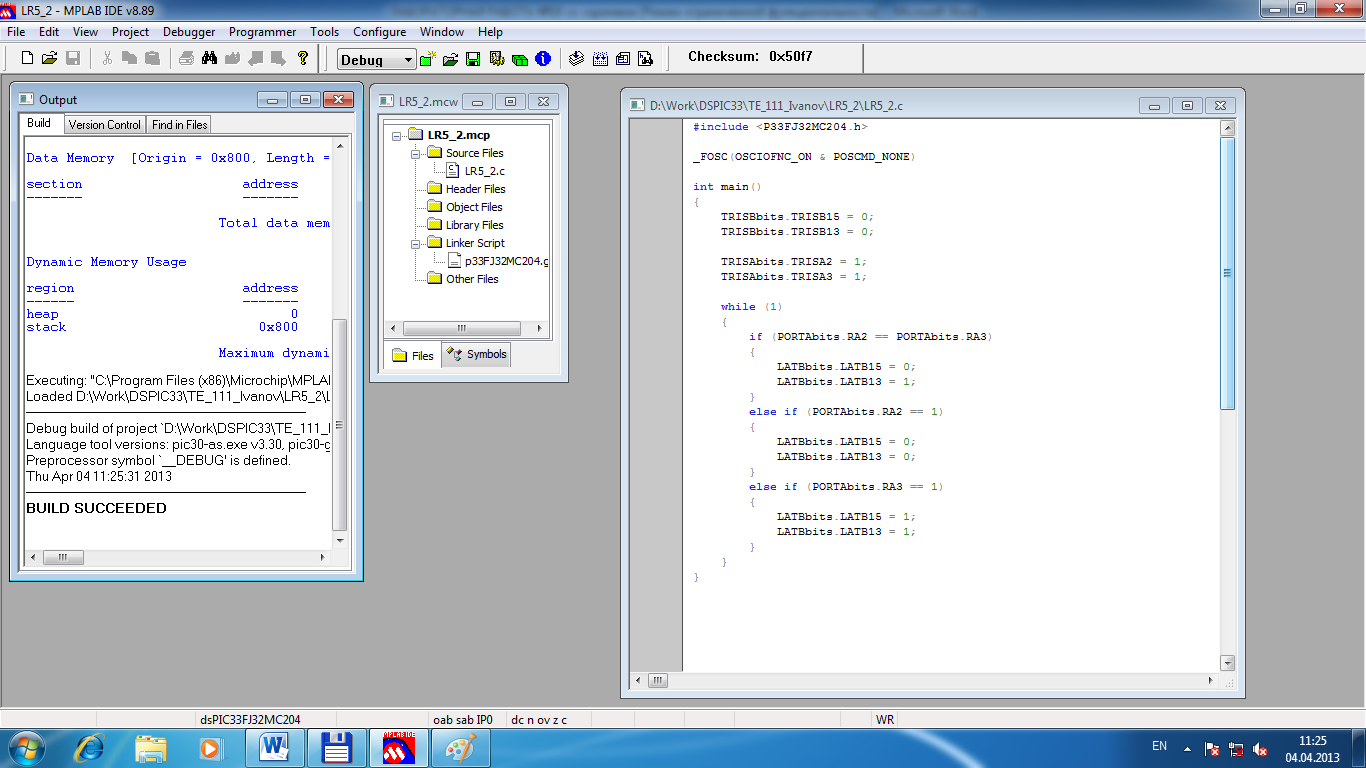Viewport: 1366px width, 768px height.
Task: Collapse the LR5_2.mcp project tree node
Action: coord(396,135)
